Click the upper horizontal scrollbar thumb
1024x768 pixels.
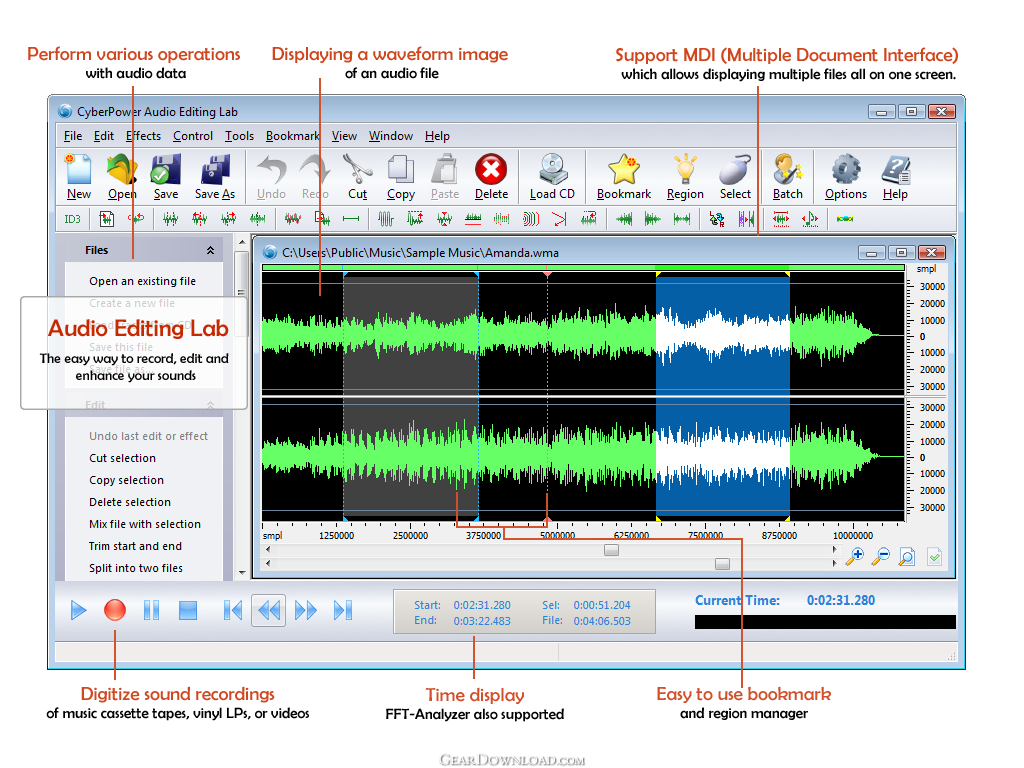pos(611,550)
